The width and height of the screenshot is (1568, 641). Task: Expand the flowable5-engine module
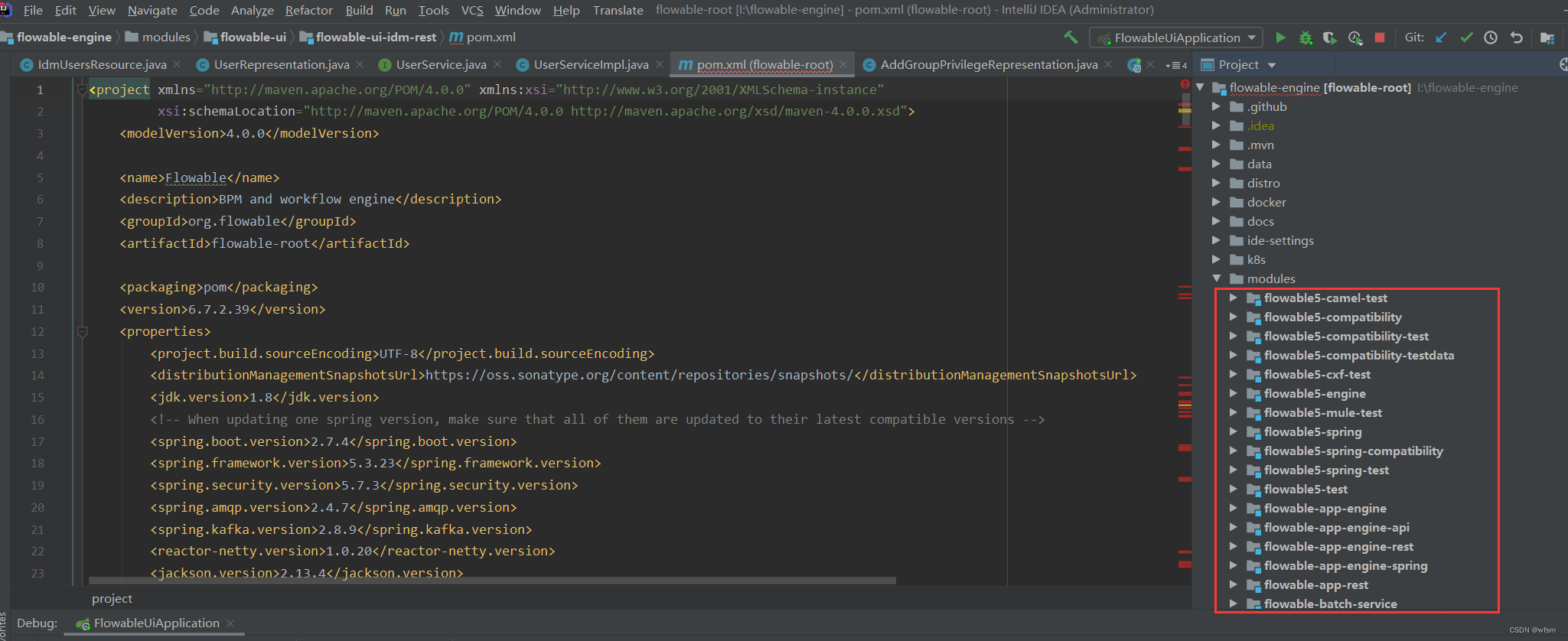coord(1233,394)
